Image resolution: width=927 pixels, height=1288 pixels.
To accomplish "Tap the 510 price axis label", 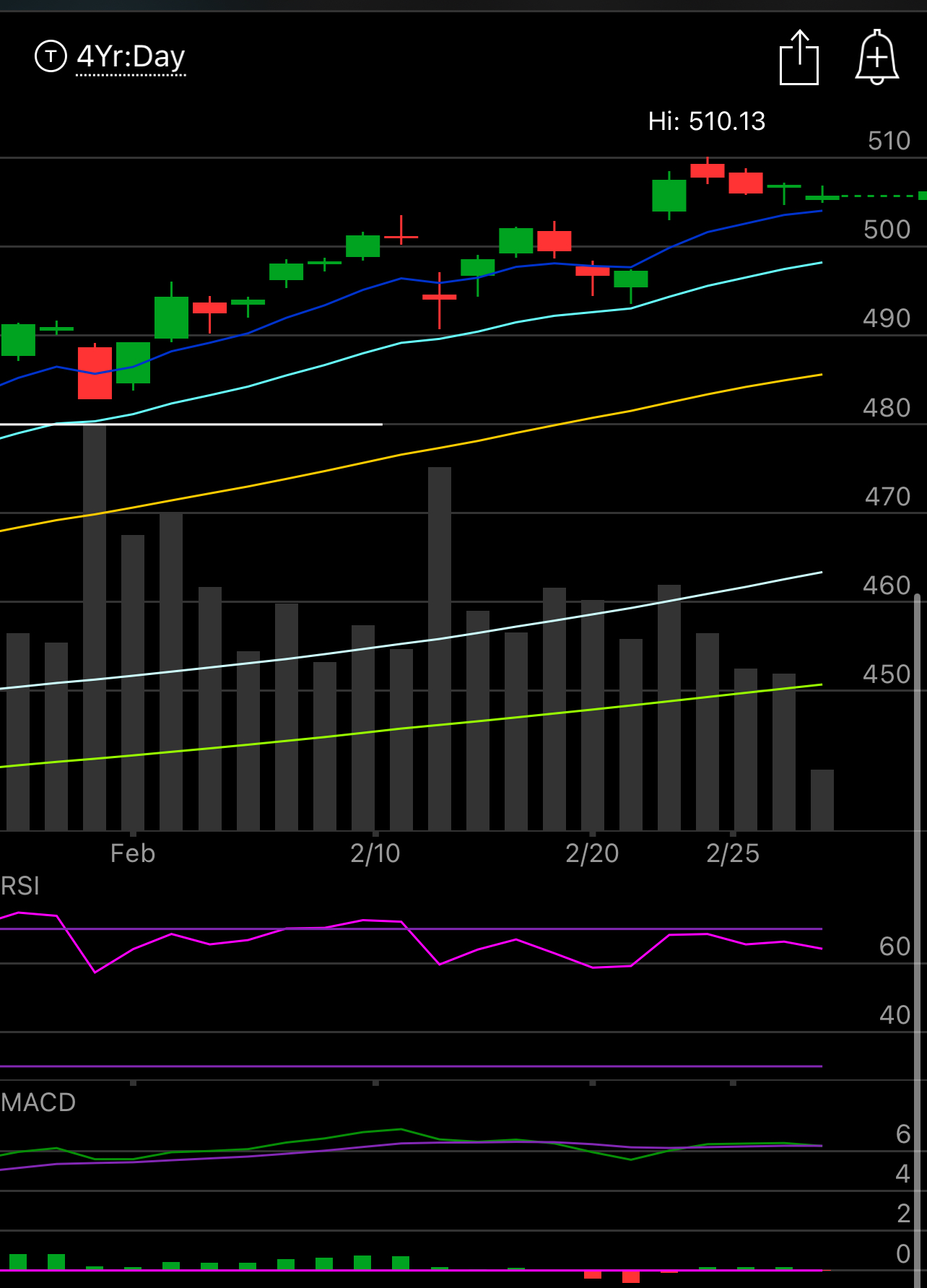I will coord(889,141).
